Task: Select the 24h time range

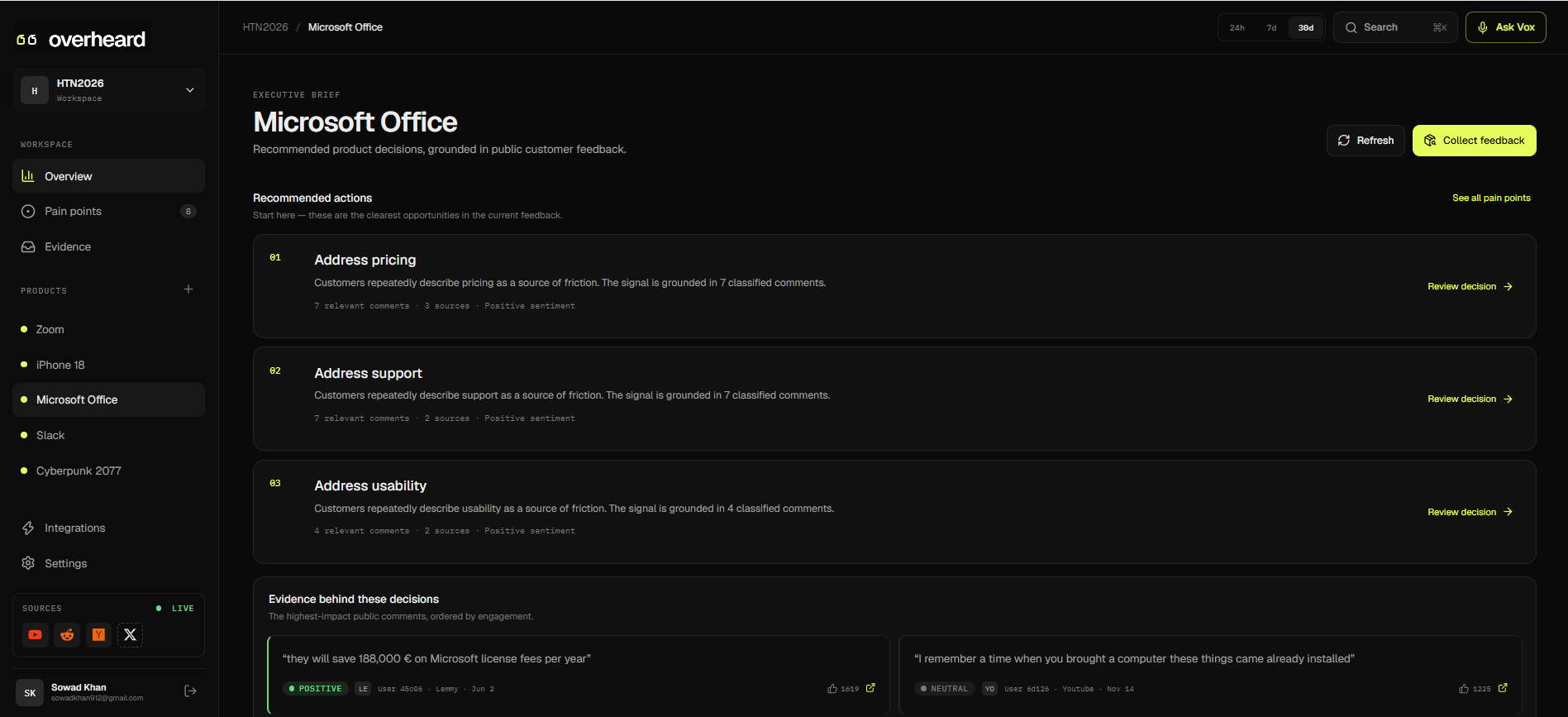Action: pos(1237,27)
